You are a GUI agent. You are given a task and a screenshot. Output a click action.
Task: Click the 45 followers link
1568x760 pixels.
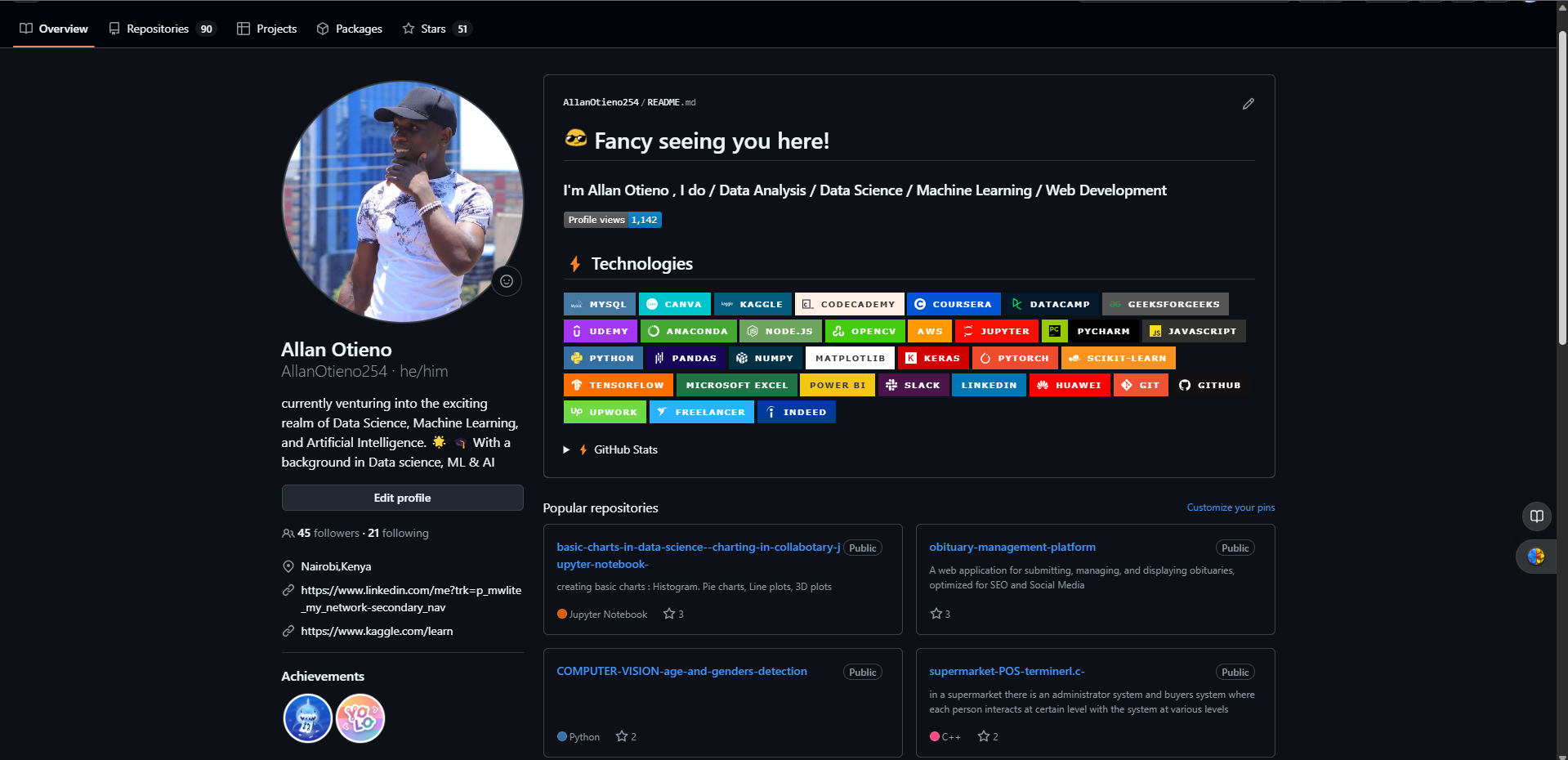click(x=328, y=533)
